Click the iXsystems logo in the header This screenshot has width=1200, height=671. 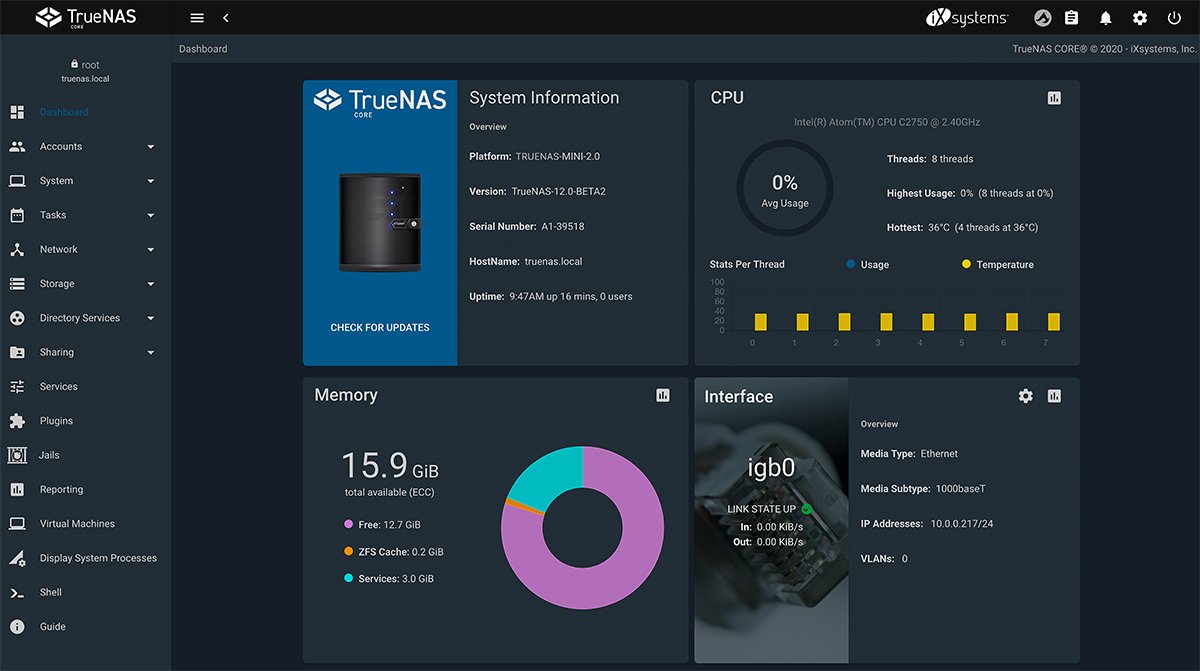[967, 16]
